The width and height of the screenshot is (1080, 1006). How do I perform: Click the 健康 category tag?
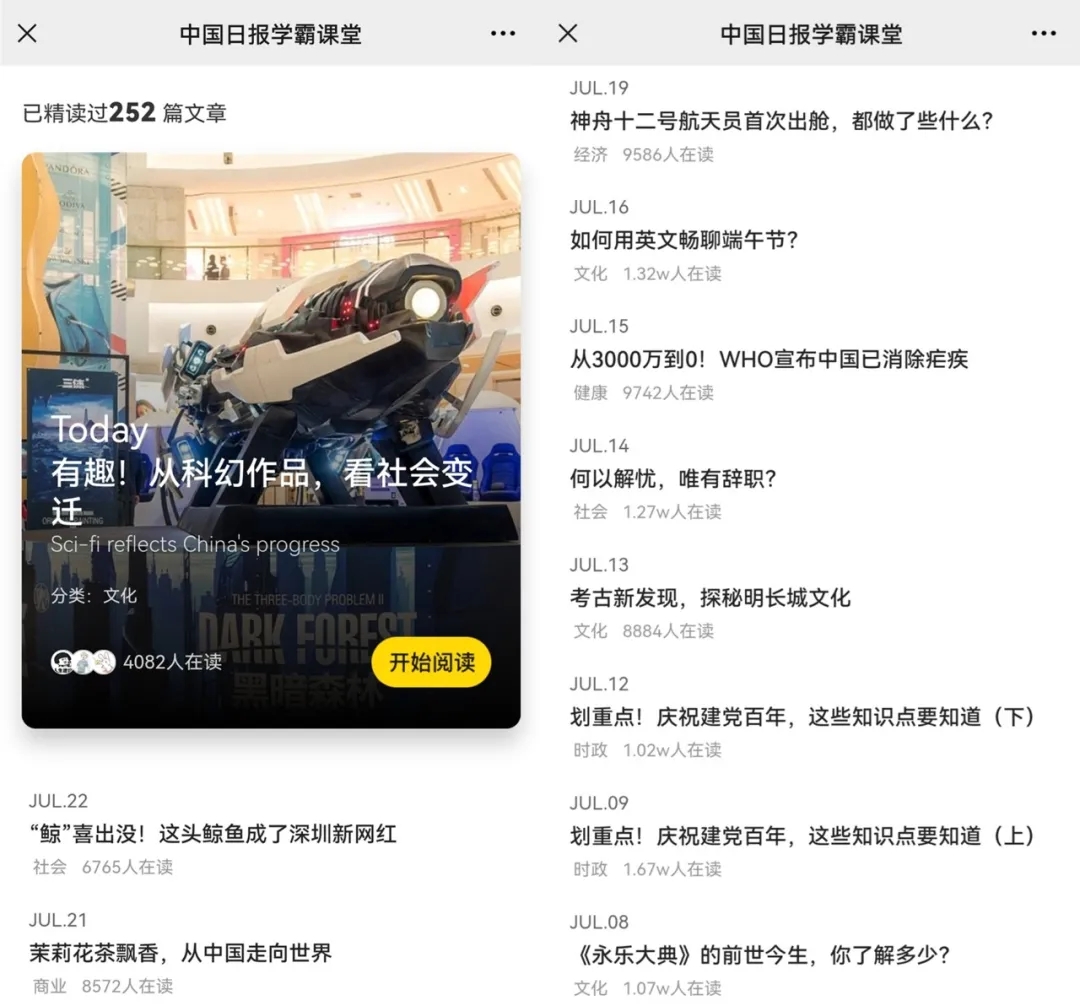coord(591,392)
